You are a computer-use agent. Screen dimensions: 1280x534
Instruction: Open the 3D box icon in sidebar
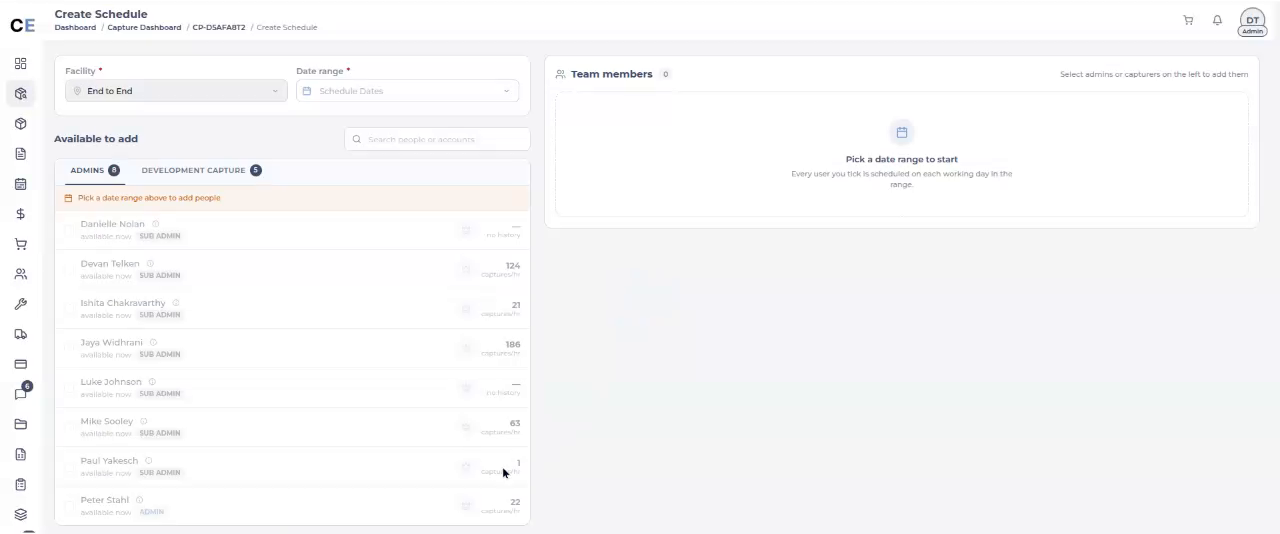(20, 124)
